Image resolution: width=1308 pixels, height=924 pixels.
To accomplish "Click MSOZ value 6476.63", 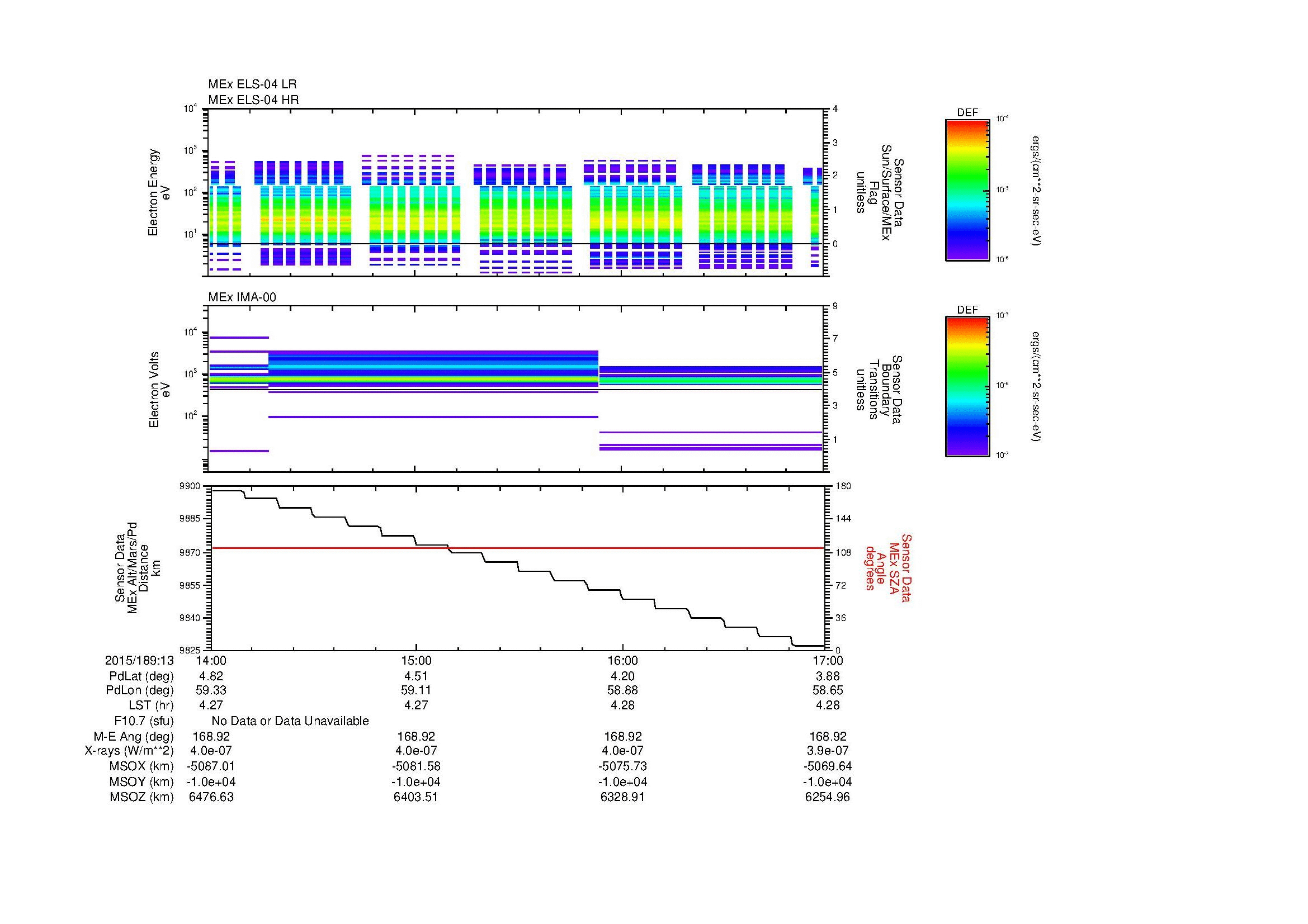I will 211,797.
